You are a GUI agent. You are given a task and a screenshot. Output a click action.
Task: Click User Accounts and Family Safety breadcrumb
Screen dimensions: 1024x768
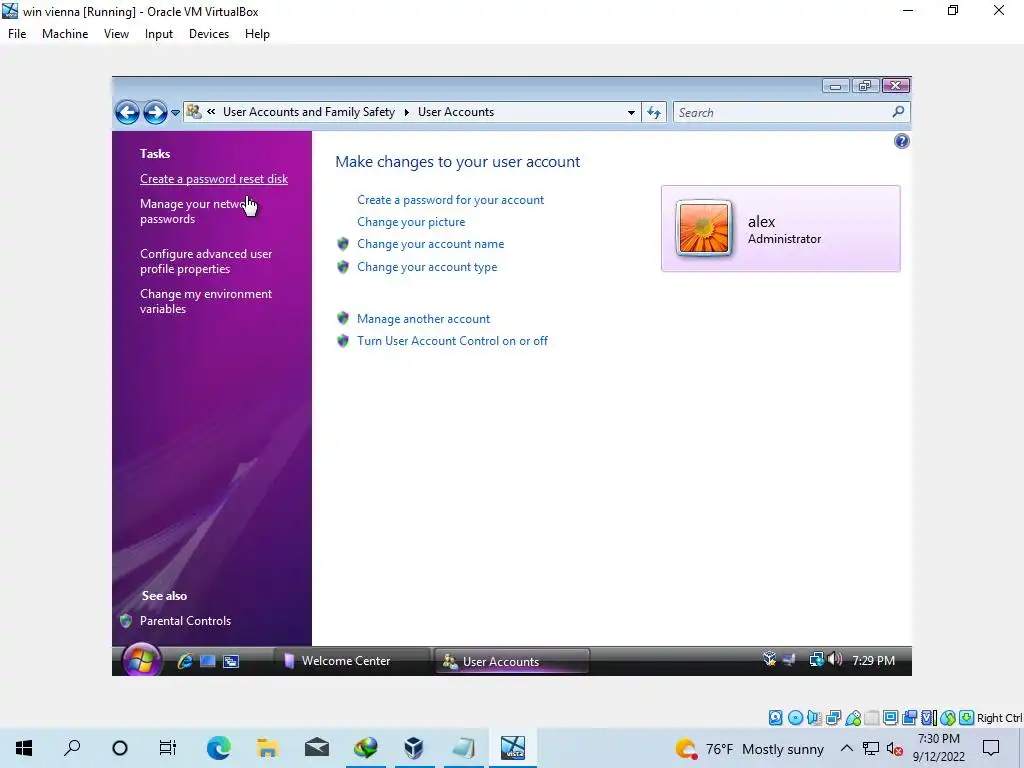point(309,112)
